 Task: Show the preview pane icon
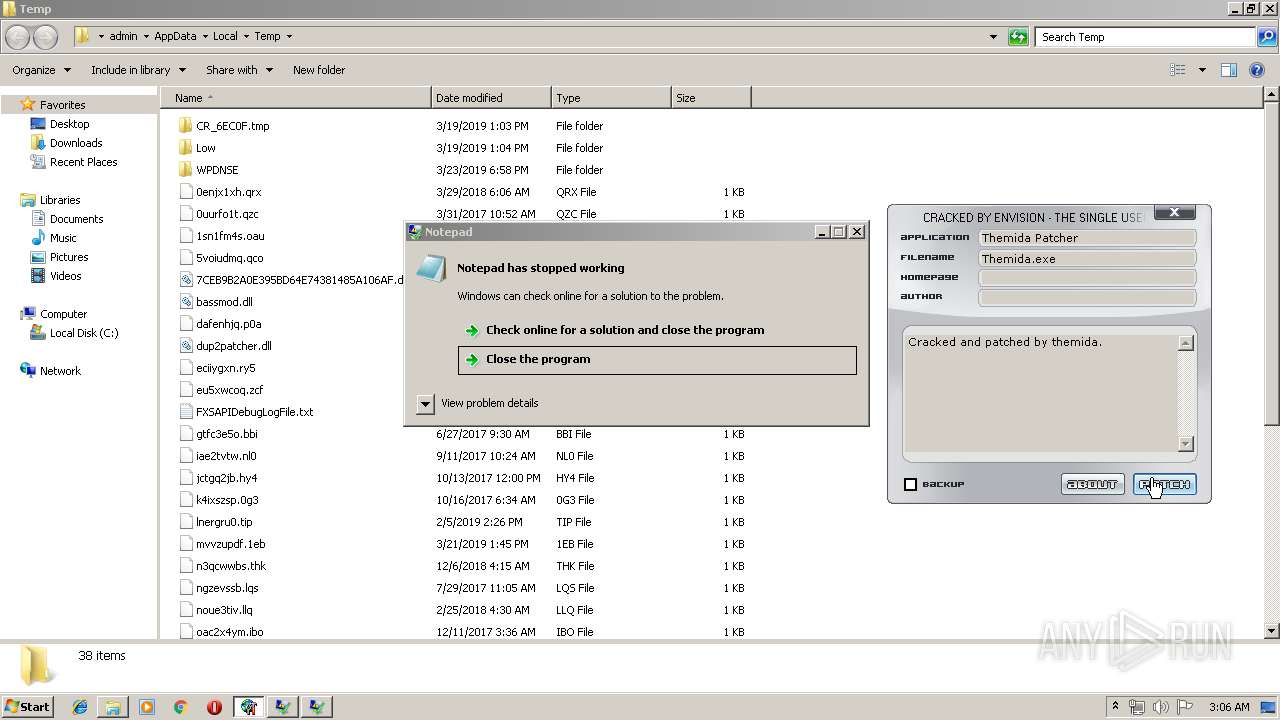click(1229, 70)
